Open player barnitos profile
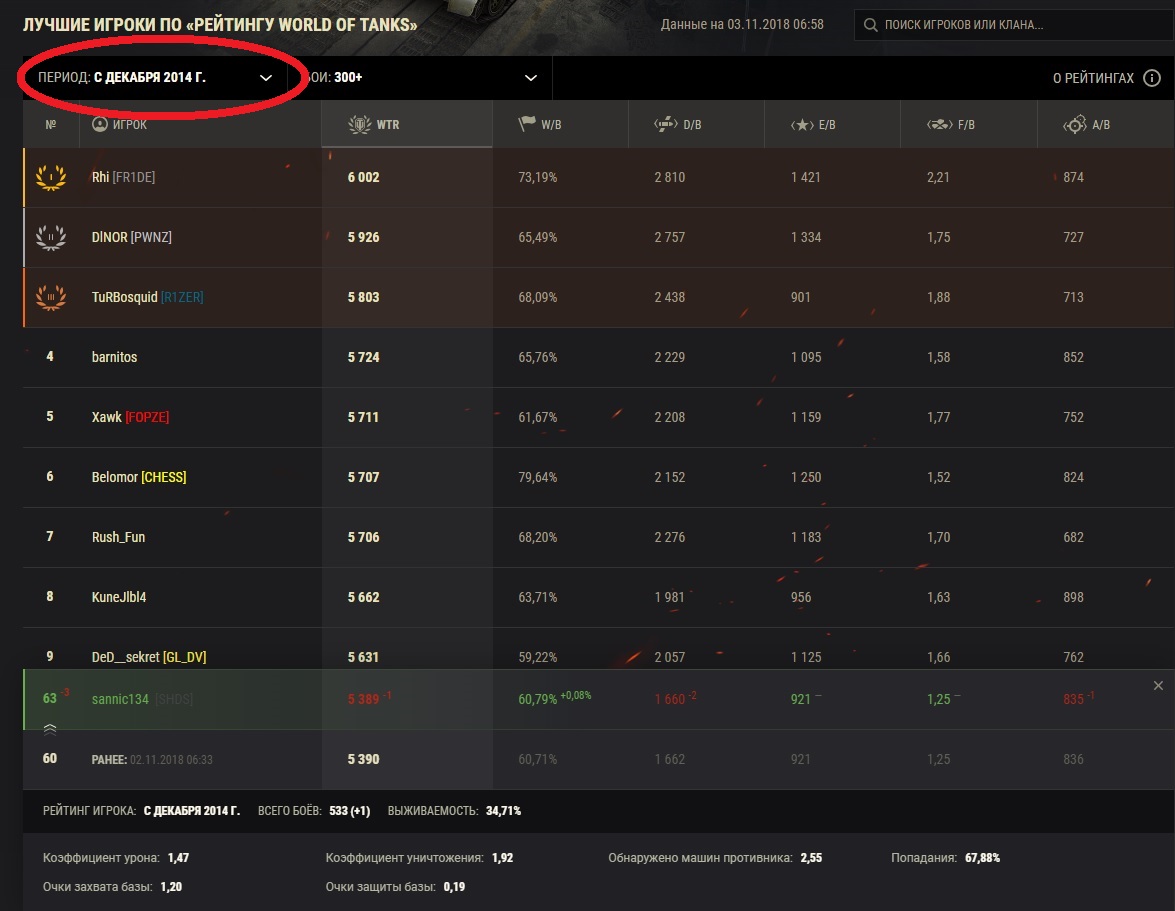The width and height of the screenshot is (1175, 911). tap(115, 357)
